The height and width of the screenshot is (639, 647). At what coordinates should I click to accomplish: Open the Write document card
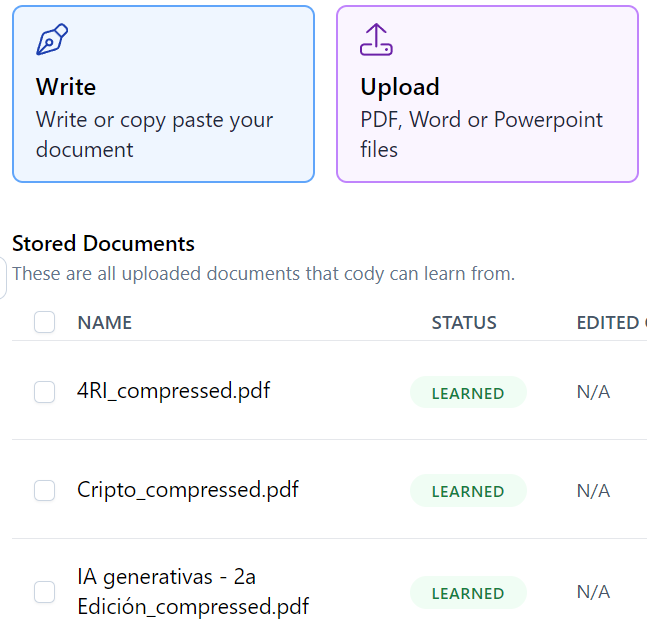163,94
